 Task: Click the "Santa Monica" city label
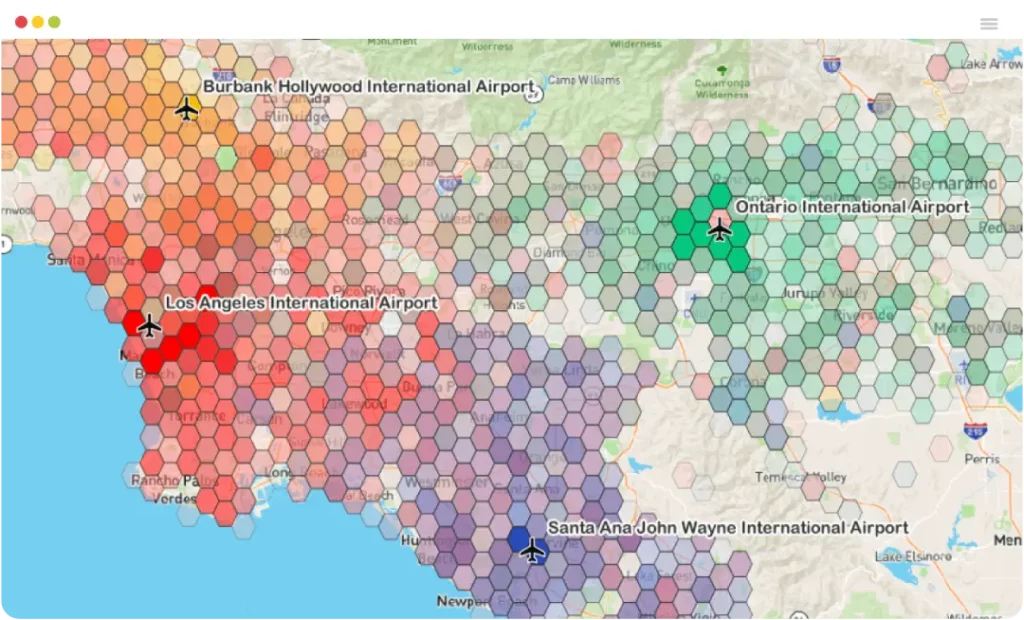coord(89,260)
